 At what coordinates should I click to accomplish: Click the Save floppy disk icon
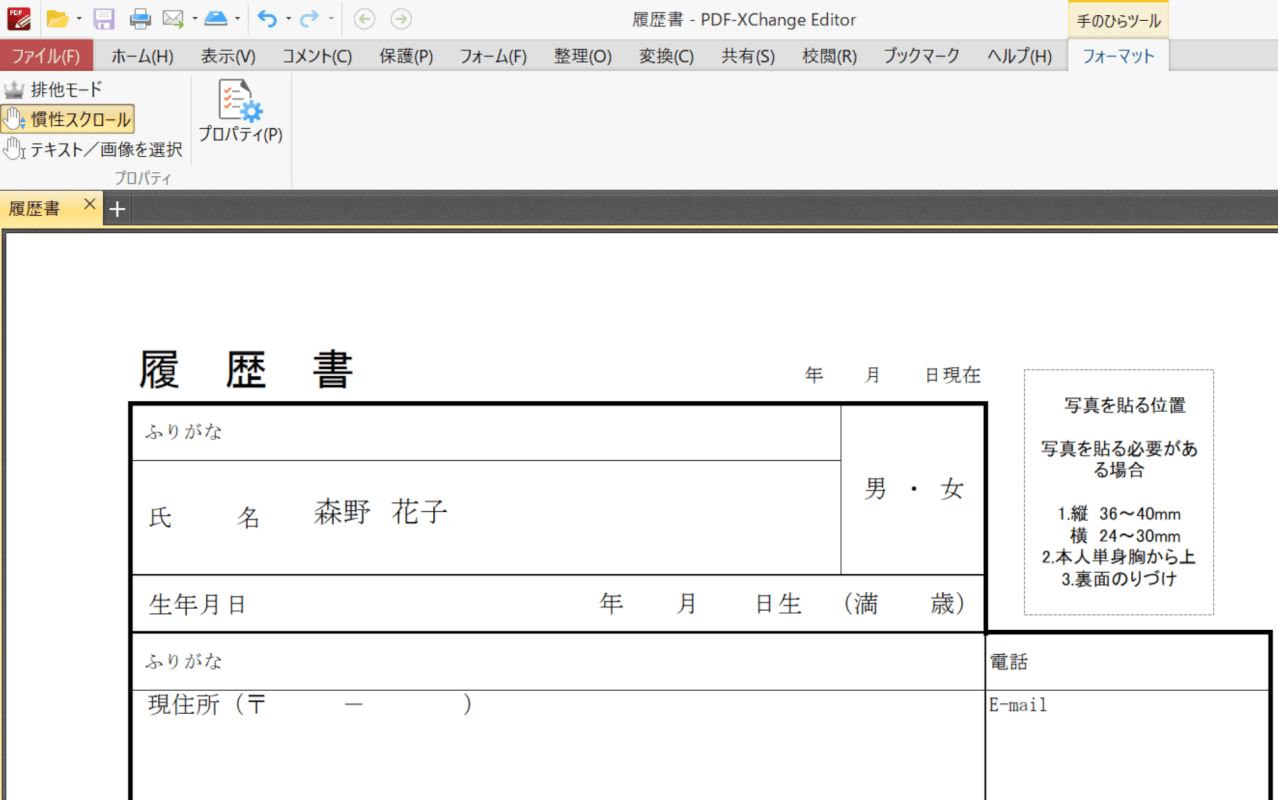point(104,19)
